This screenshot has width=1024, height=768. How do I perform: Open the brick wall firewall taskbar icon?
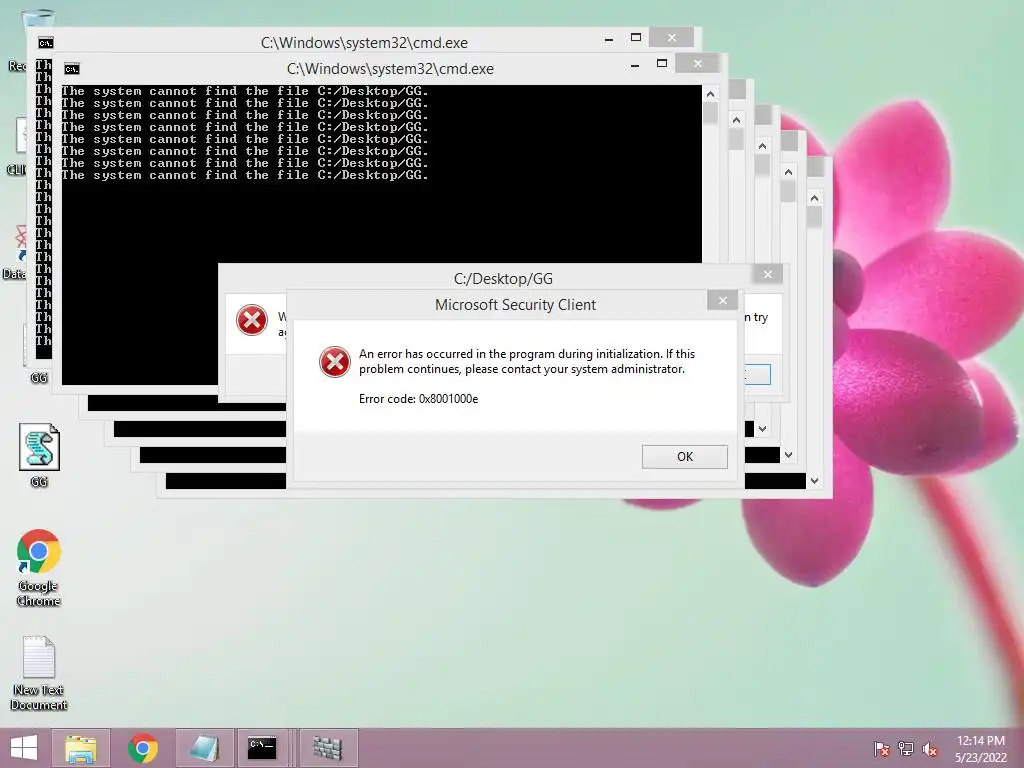click(x=328, y=748)
